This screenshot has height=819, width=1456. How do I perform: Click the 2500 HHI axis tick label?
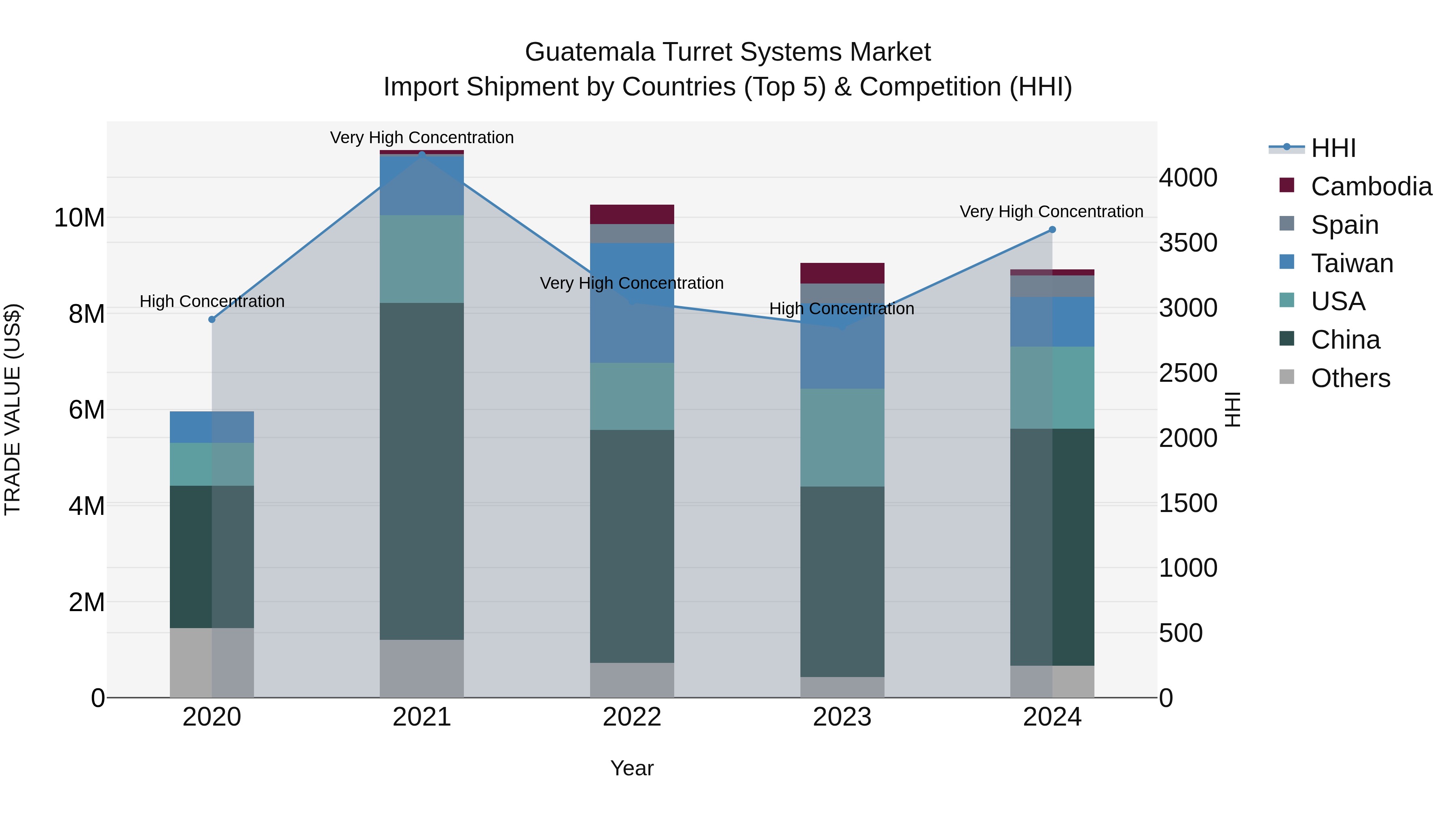pyautogui.click(x=1188, y=373)
